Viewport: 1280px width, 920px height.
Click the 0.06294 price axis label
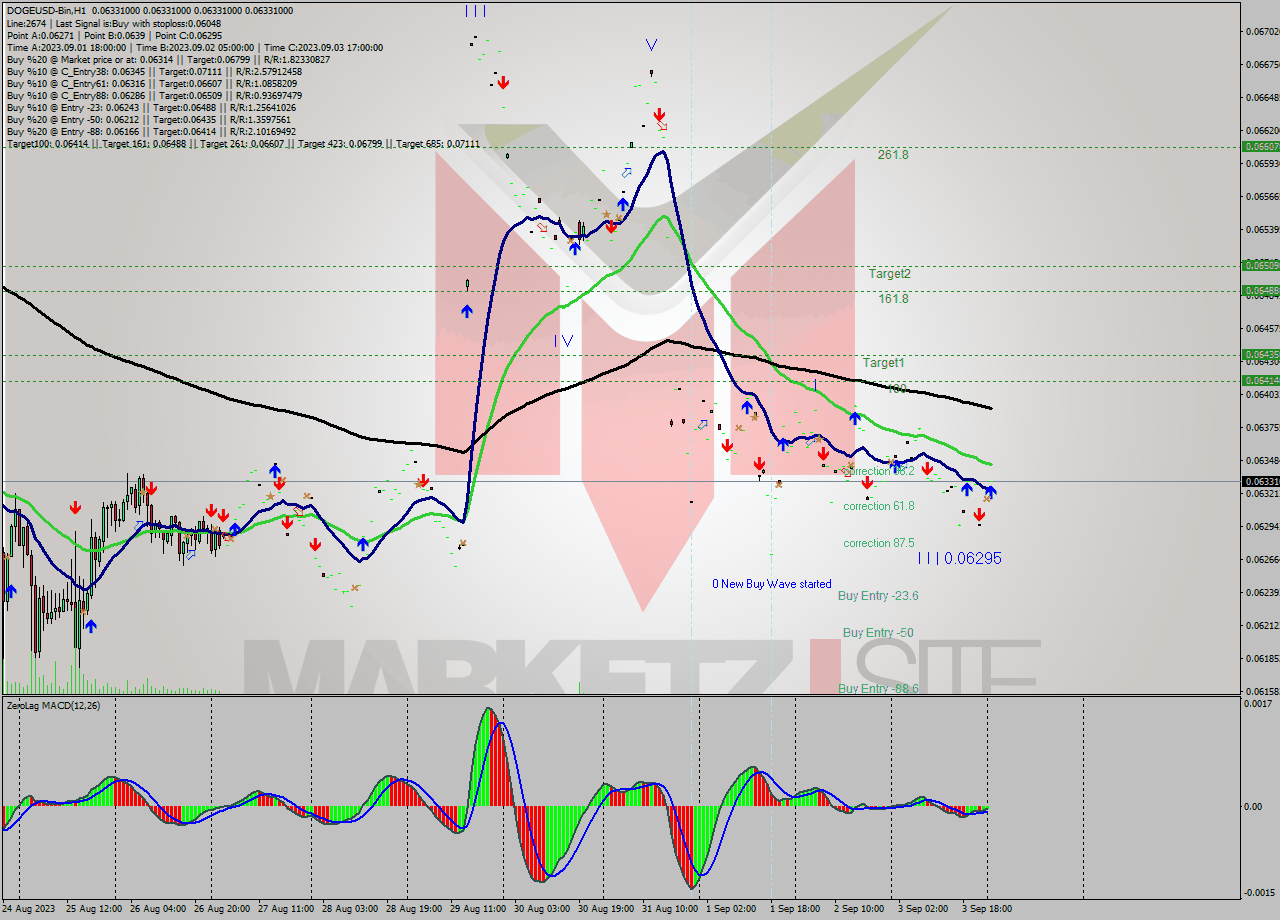tap(1261, 526)
